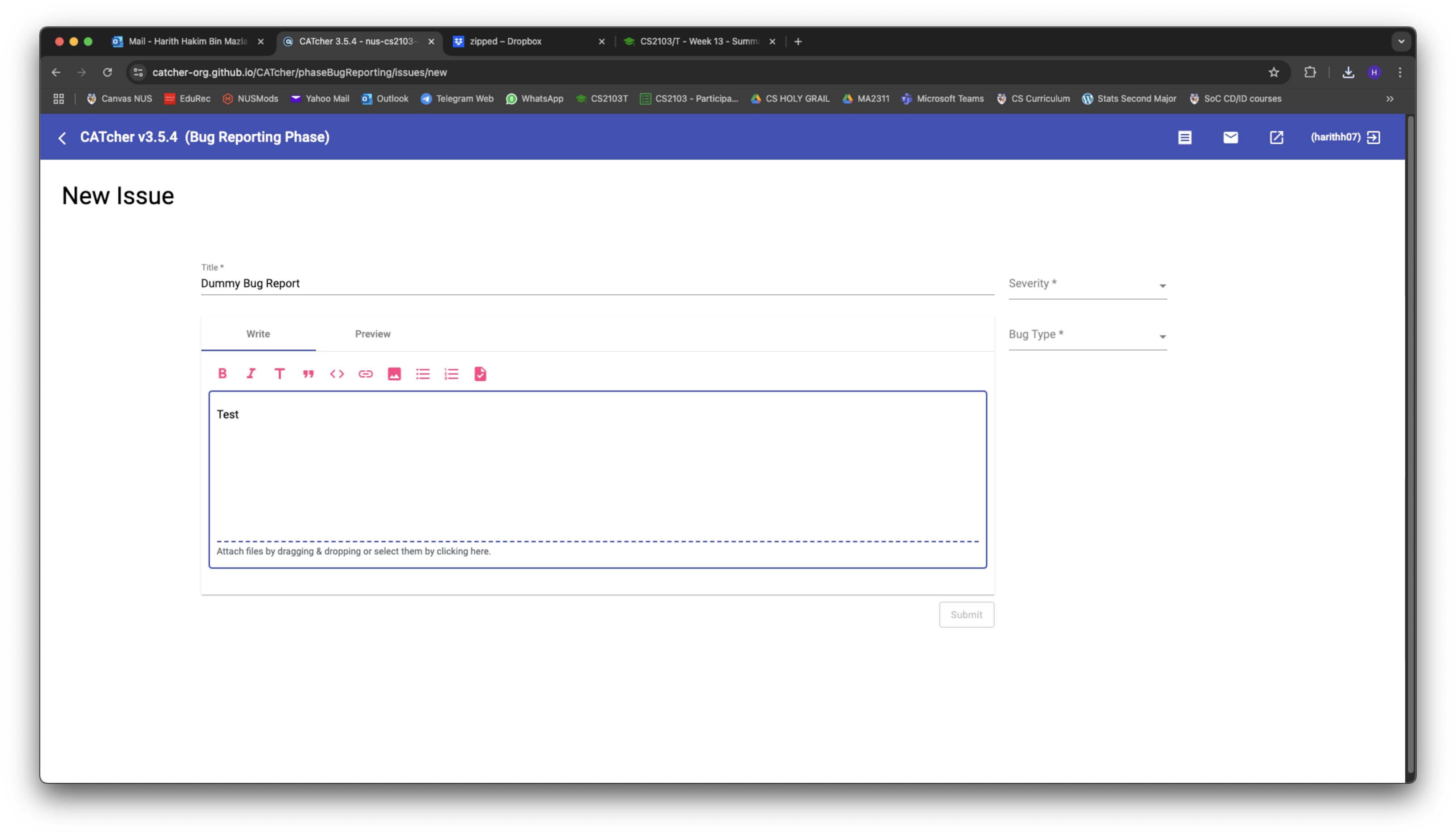Screen dimensions: 1456x836
Task: Select the Write tab
Action: pos(258,333)
